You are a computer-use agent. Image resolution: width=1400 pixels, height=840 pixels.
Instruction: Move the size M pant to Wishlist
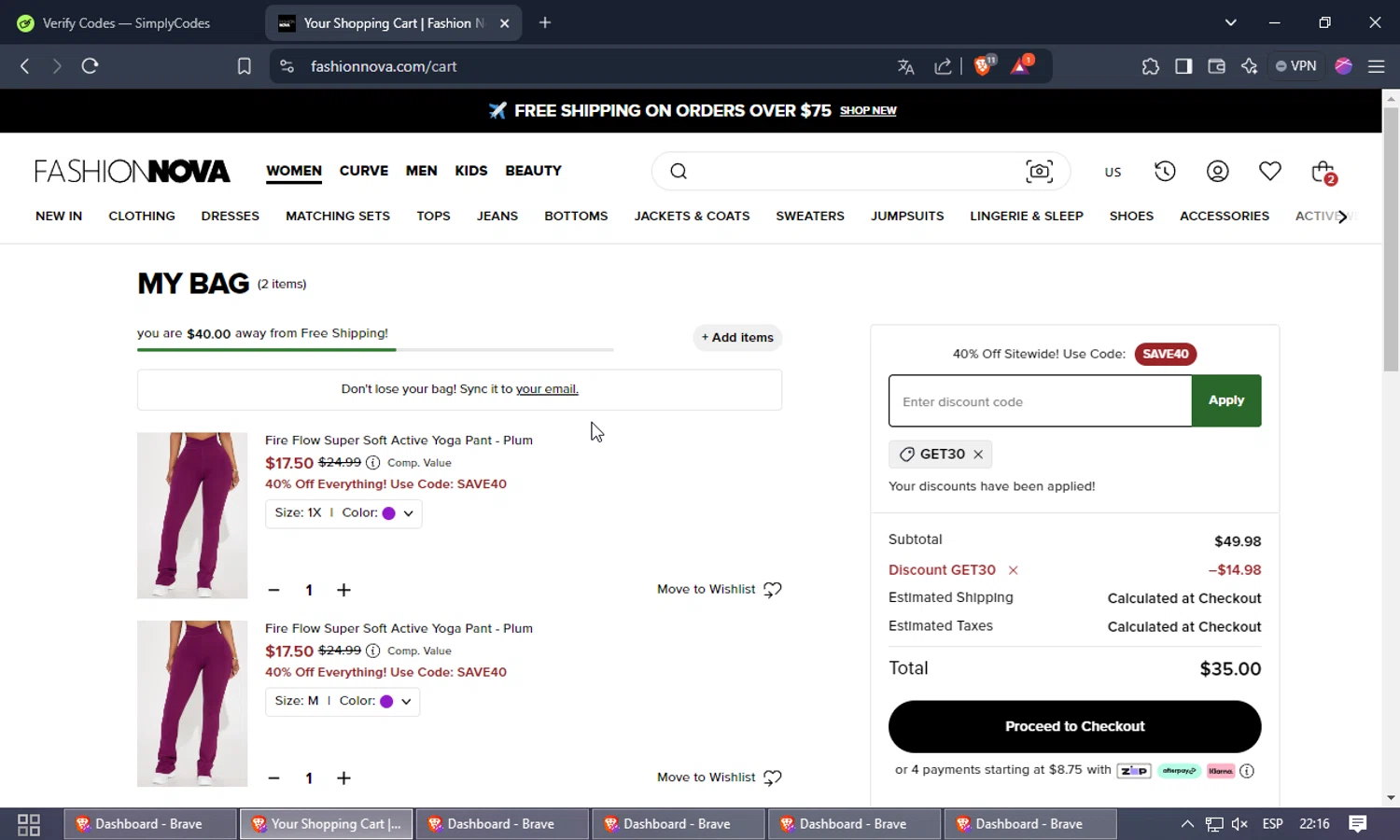(x=719, y=777)
